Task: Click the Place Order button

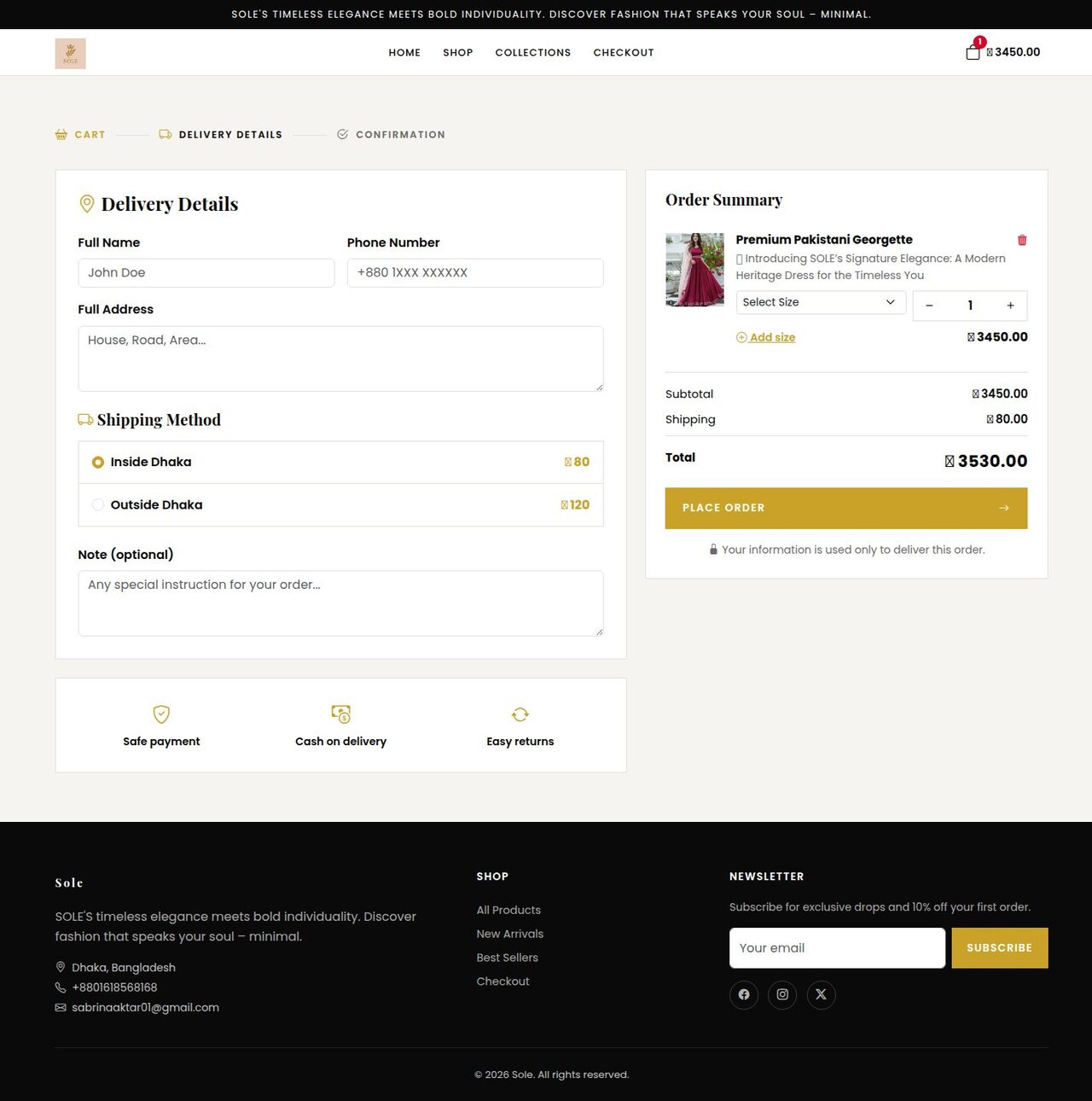Action: tap(846, 509)
